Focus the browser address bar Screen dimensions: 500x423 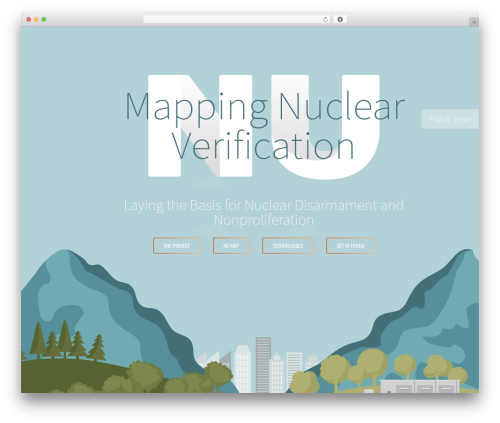[237, 19]
